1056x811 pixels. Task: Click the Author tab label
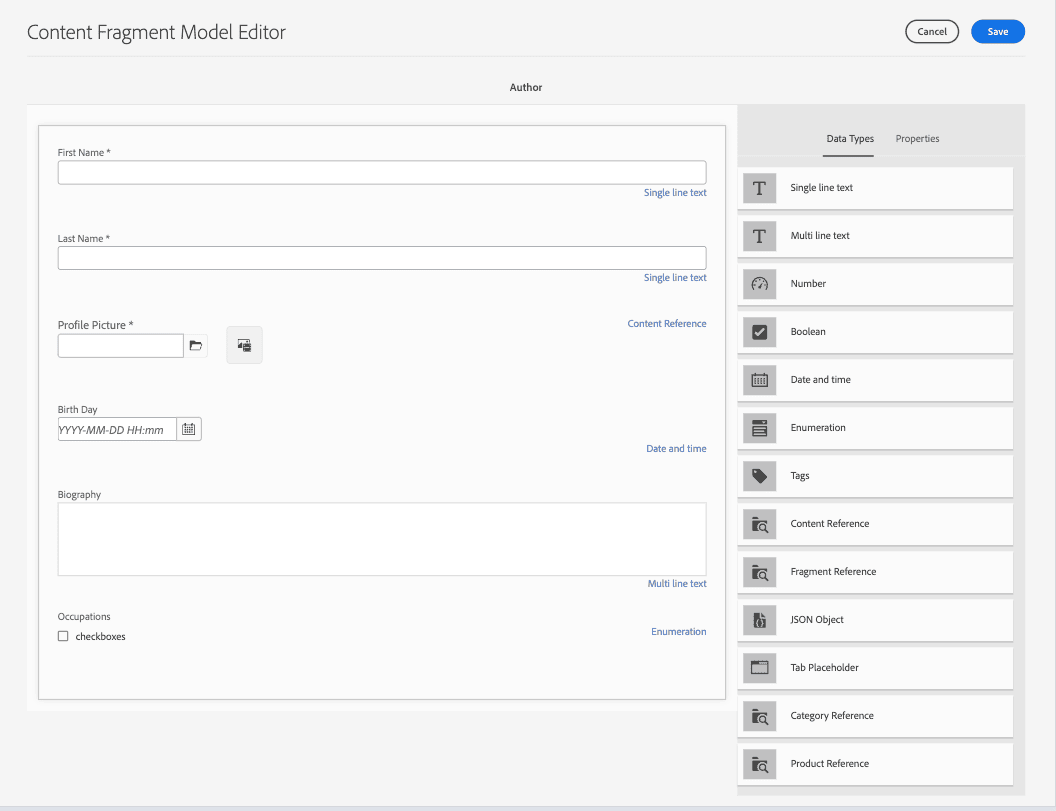pyautogui.click(x=526, y=88)
